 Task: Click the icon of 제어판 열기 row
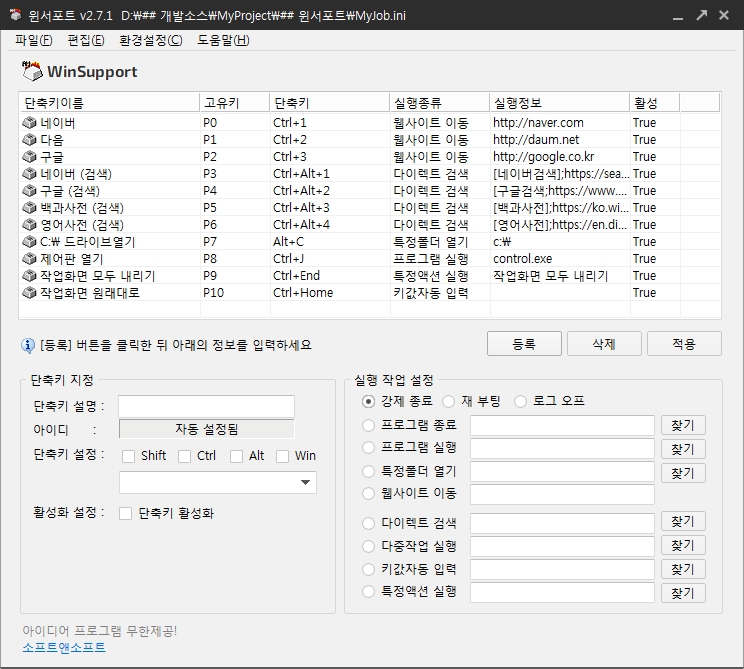click(29, 259)
